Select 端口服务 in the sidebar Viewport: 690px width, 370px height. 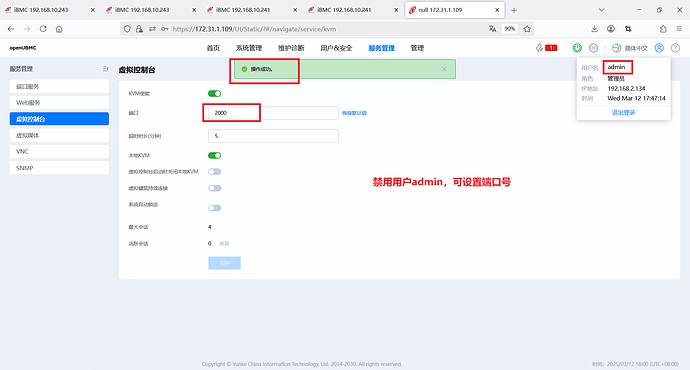pyautogui.click(x=59, y=86)
